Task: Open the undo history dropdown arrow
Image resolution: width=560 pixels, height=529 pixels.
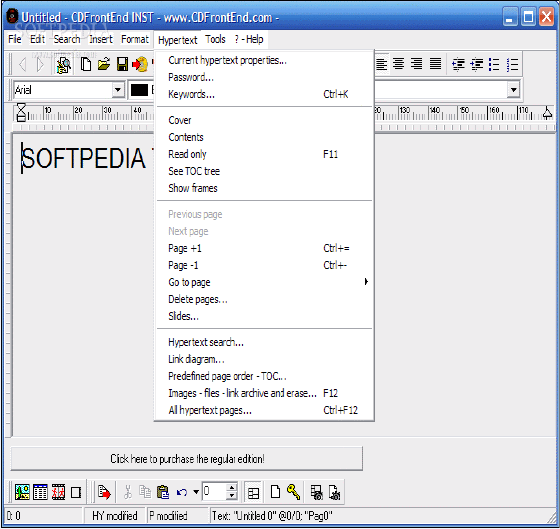Action: point(196,492)
